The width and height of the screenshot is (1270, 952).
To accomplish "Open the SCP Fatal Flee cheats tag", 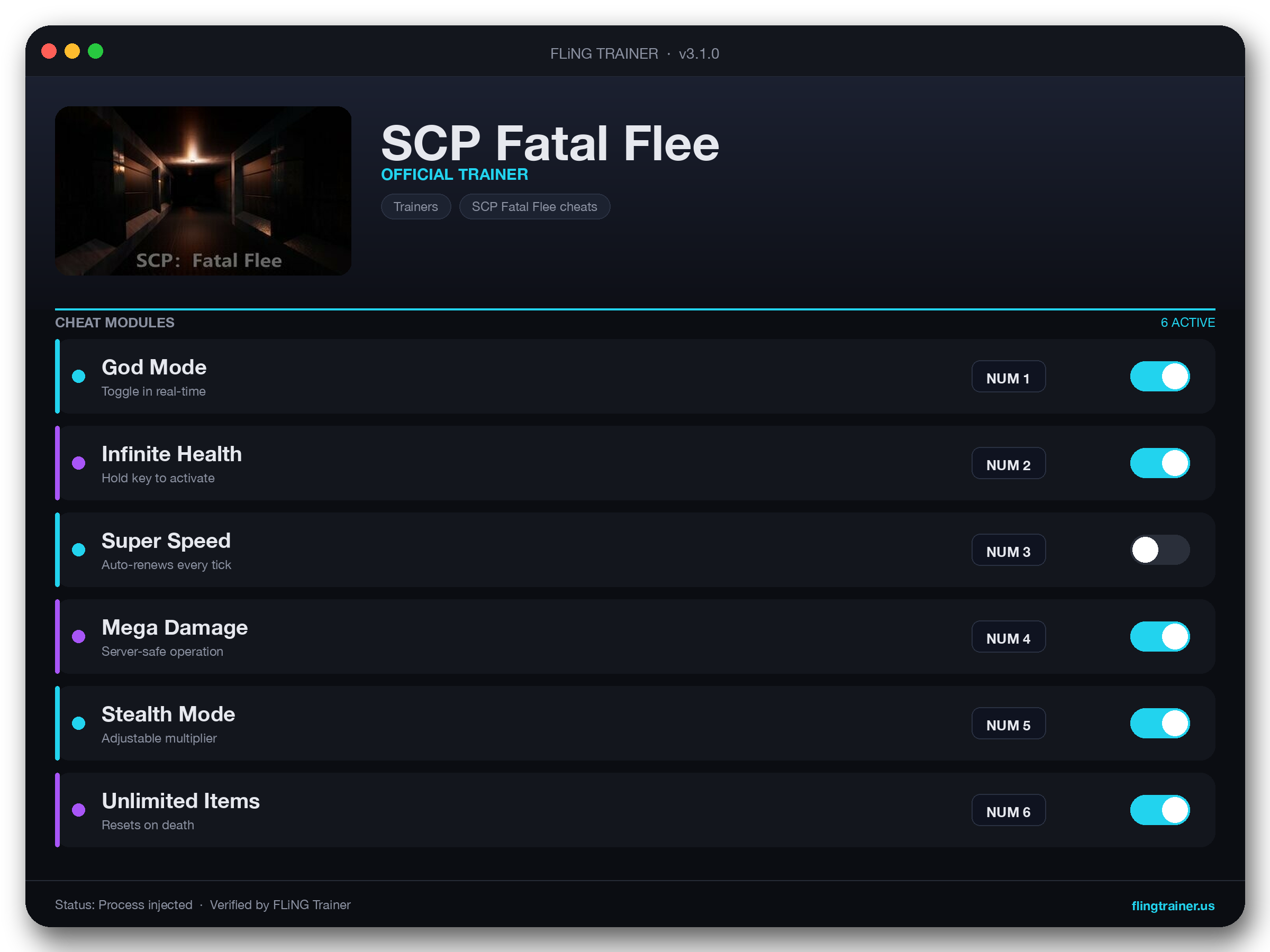I will click(x=534, y=207).
